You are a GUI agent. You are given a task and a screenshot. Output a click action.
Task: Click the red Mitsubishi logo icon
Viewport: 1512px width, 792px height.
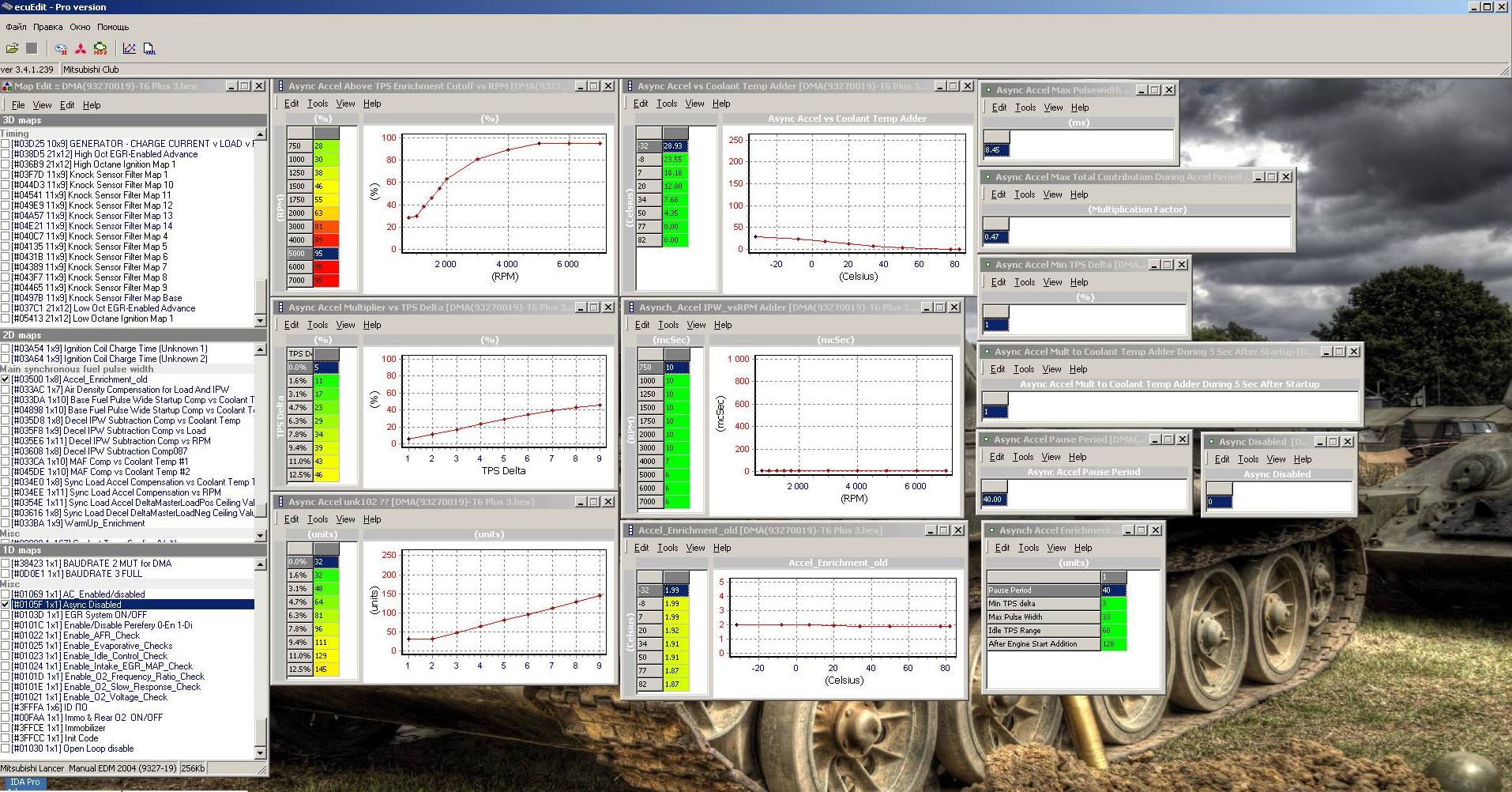tap(81, 49)
